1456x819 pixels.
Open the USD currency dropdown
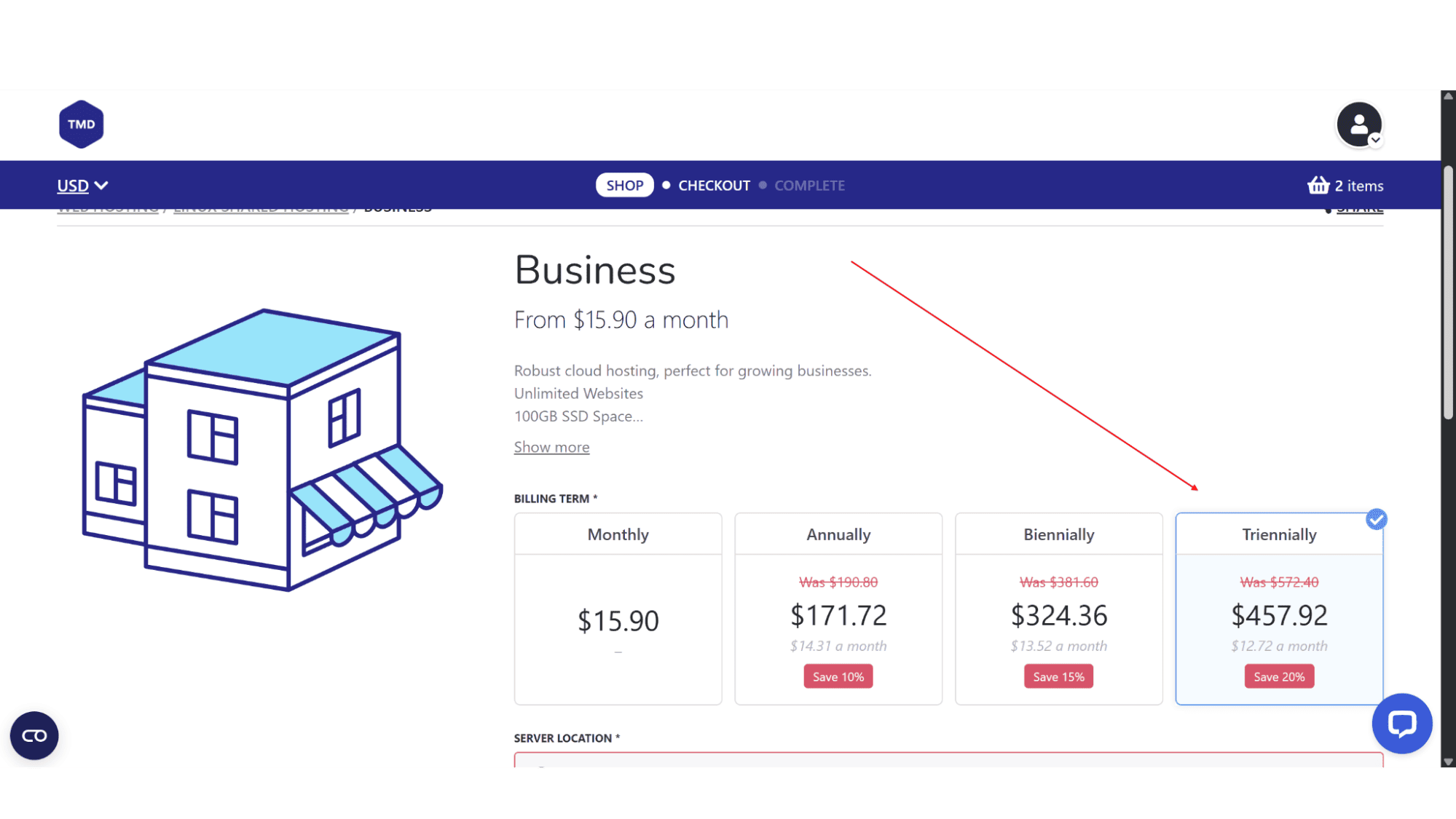click(x=82, y=186)
